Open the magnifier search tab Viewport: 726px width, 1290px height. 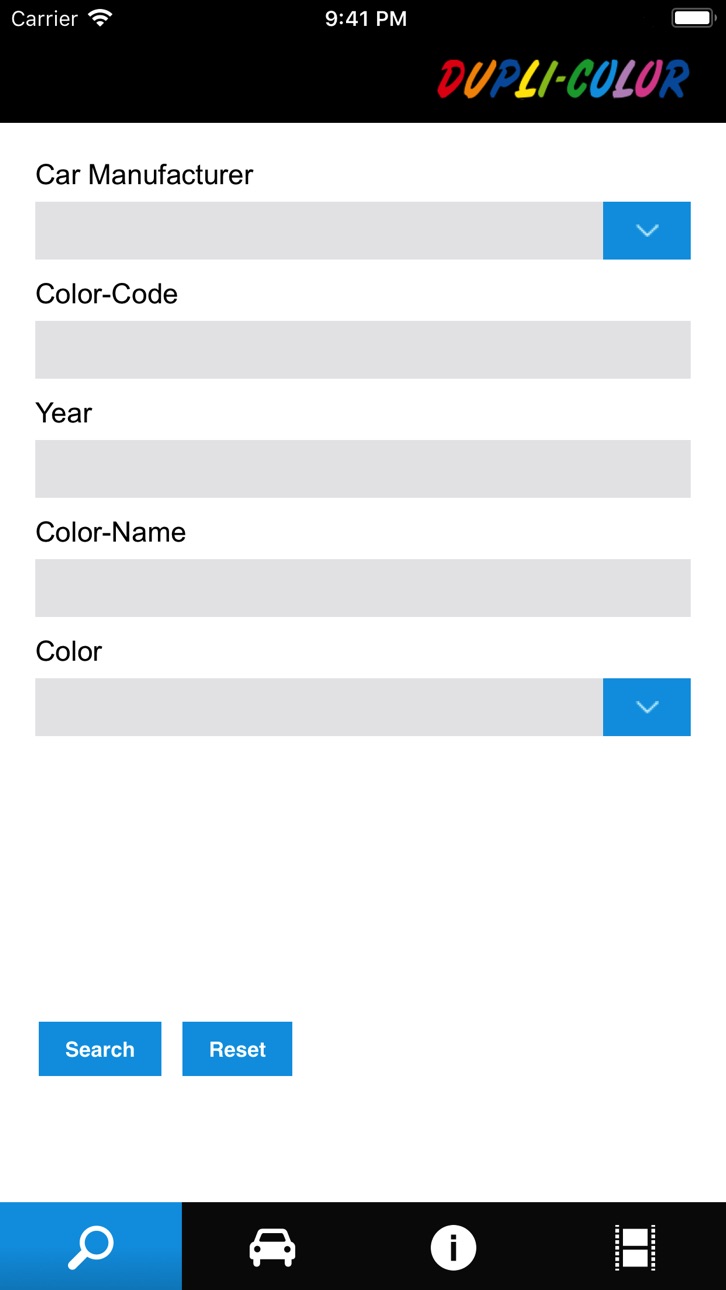coord(91,1246)
